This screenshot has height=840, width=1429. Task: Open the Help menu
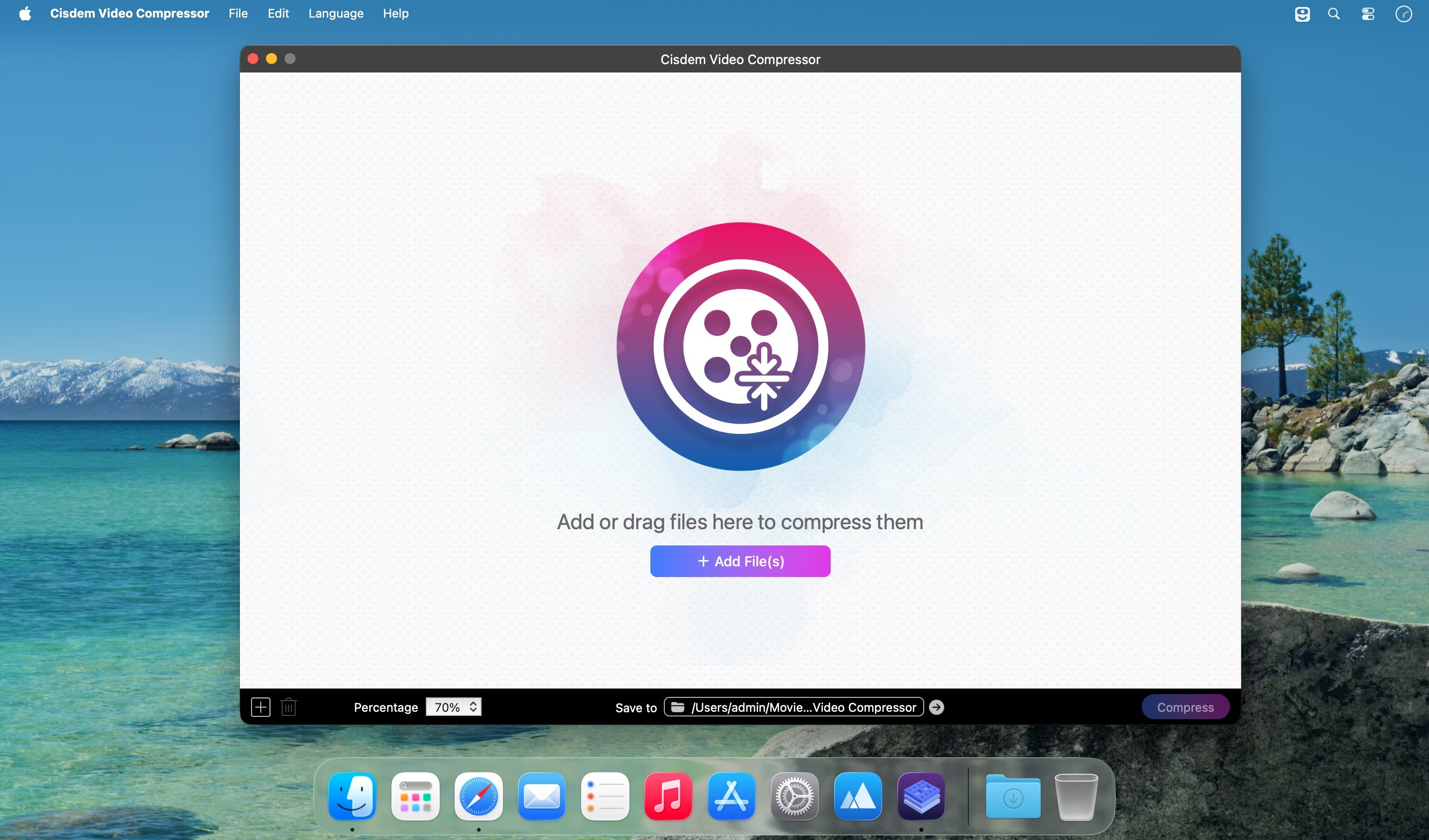395,13
